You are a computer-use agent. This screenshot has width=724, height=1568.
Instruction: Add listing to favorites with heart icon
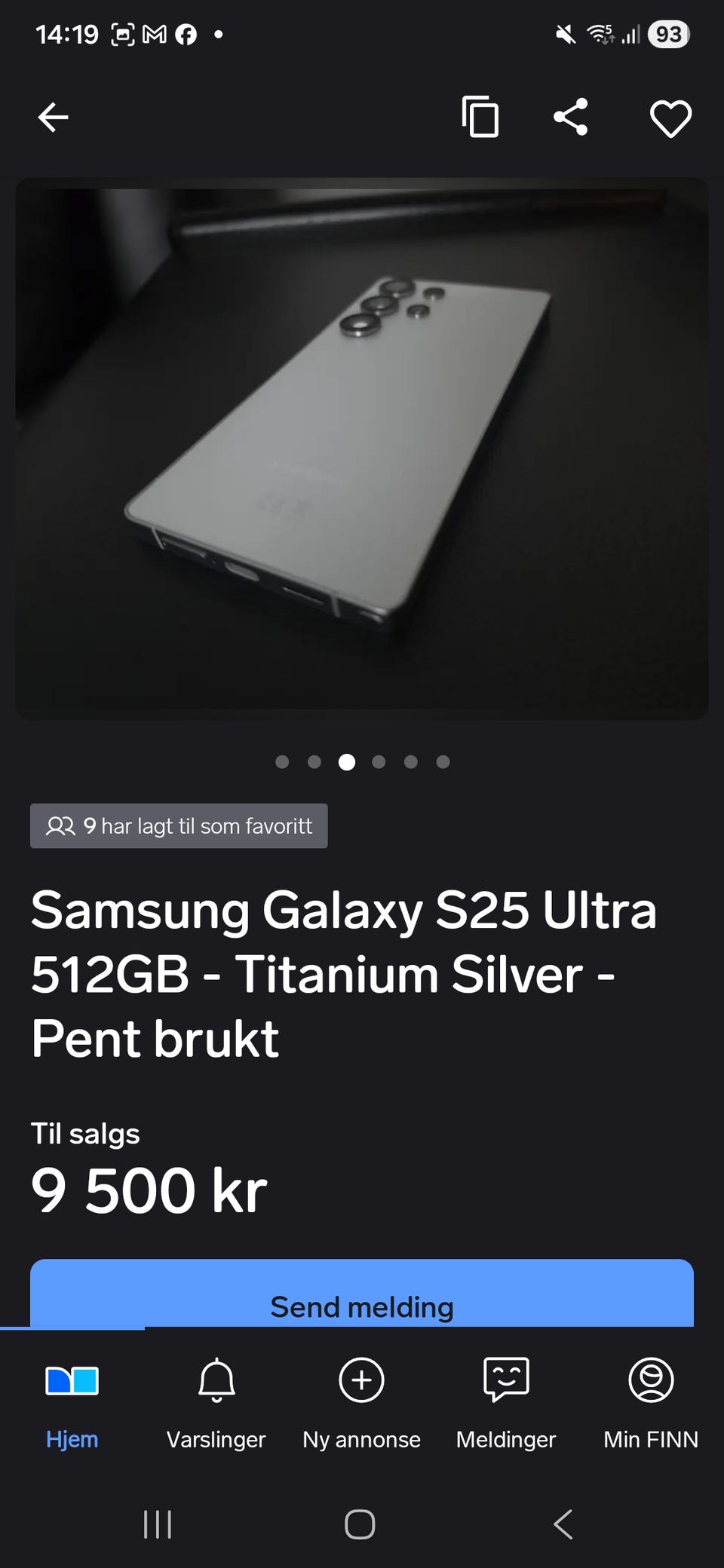point(670,118)
